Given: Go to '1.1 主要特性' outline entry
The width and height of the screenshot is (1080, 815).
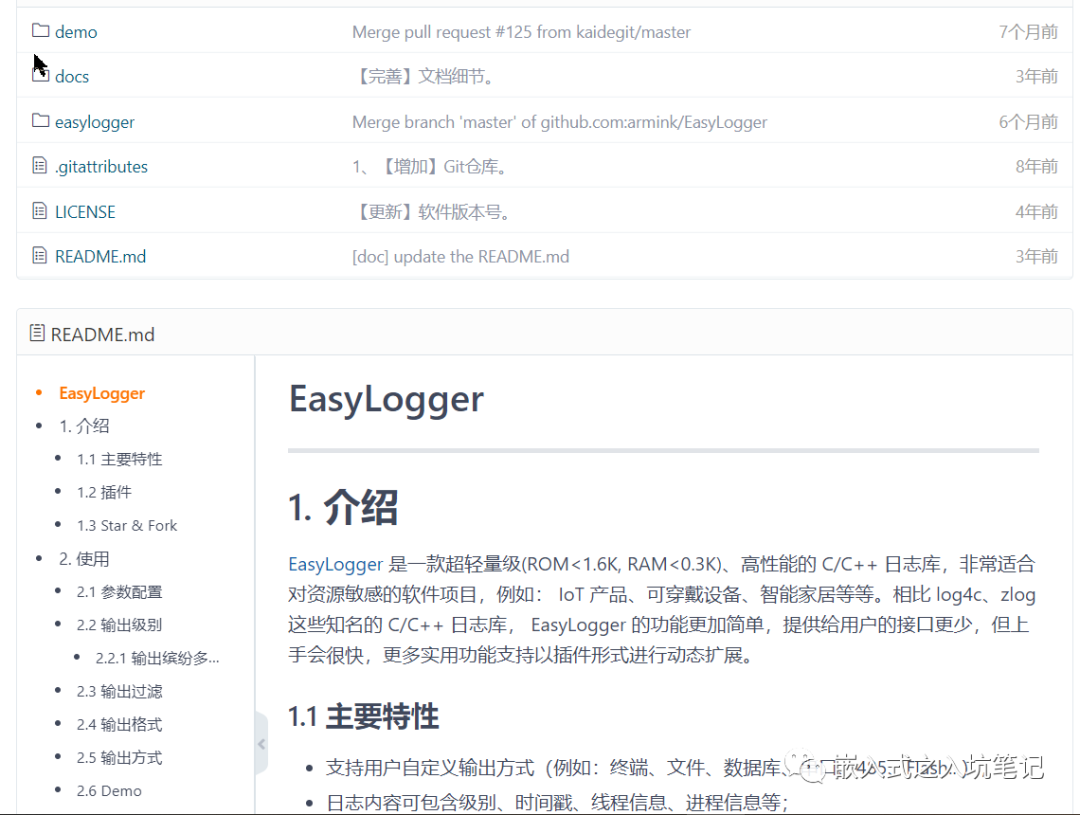Looking at the screenshot, I should (x=119, y=459).
